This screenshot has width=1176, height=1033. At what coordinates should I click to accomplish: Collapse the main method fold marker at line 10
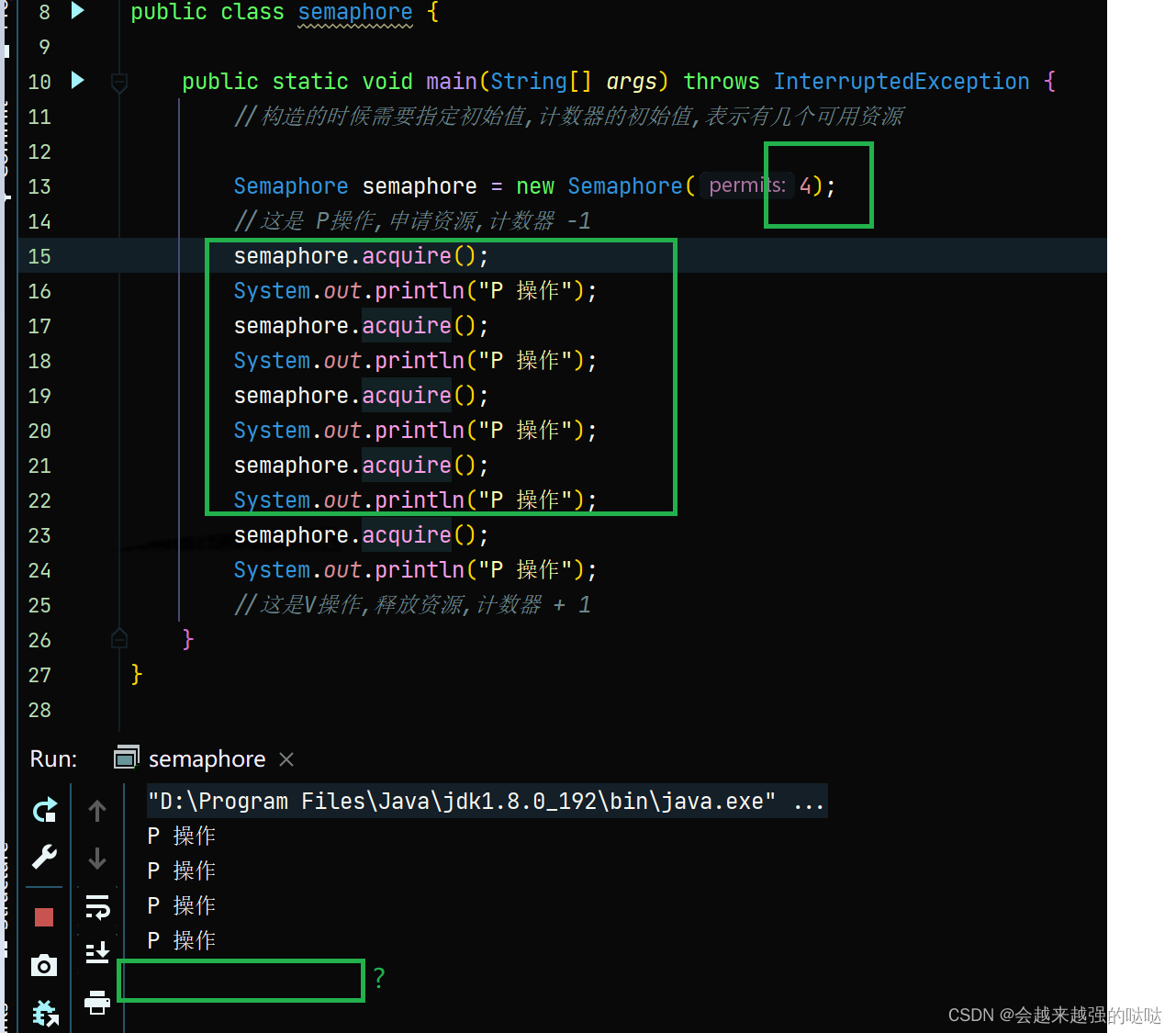coord(119,83)
